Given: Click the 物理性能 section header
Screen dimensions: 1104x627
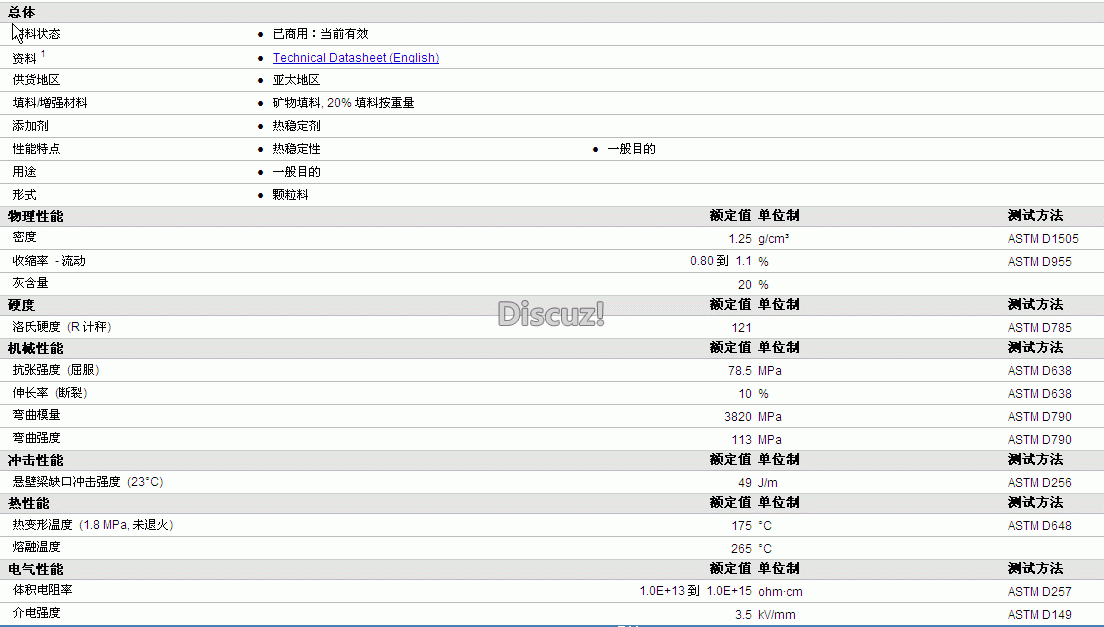Looking at the screenshot, I should pyautogui.click(x=36, y=217).
